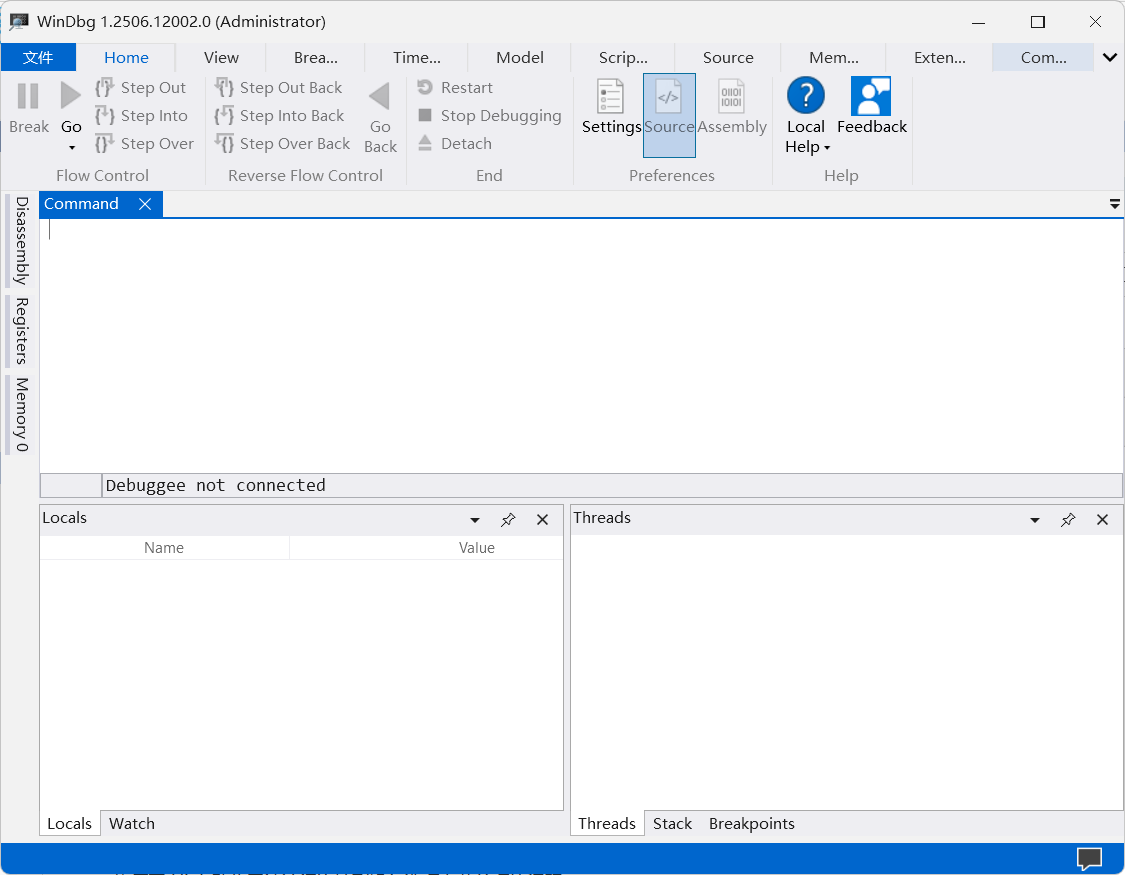
Task: Open the Disassembly side panel
Action: pyautogui.click(x=22, y=240)
